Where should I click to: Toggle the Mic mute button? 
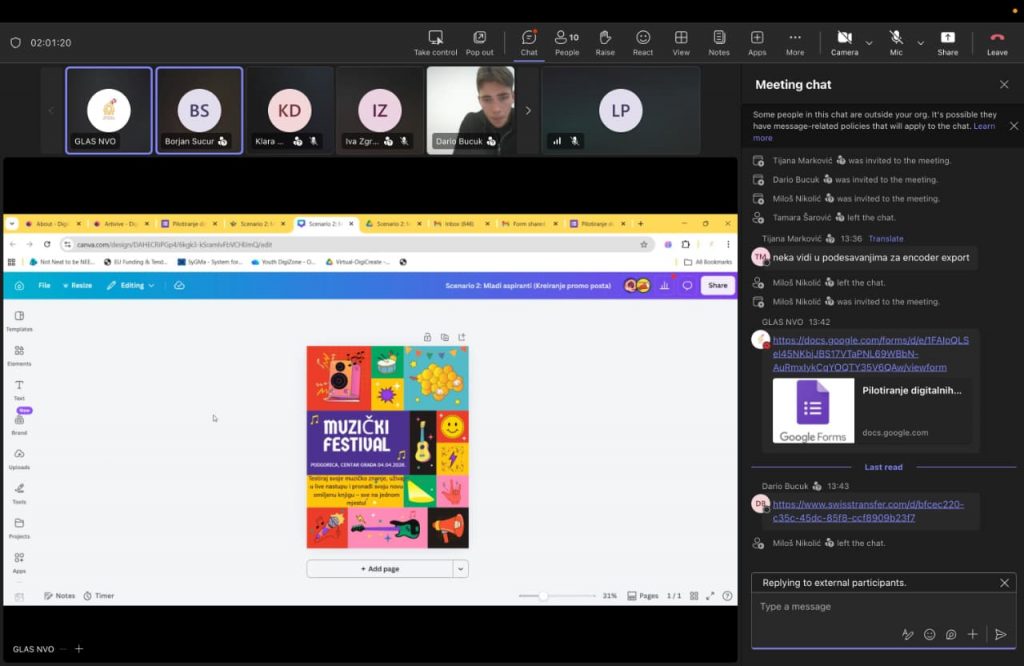(896, 42)
